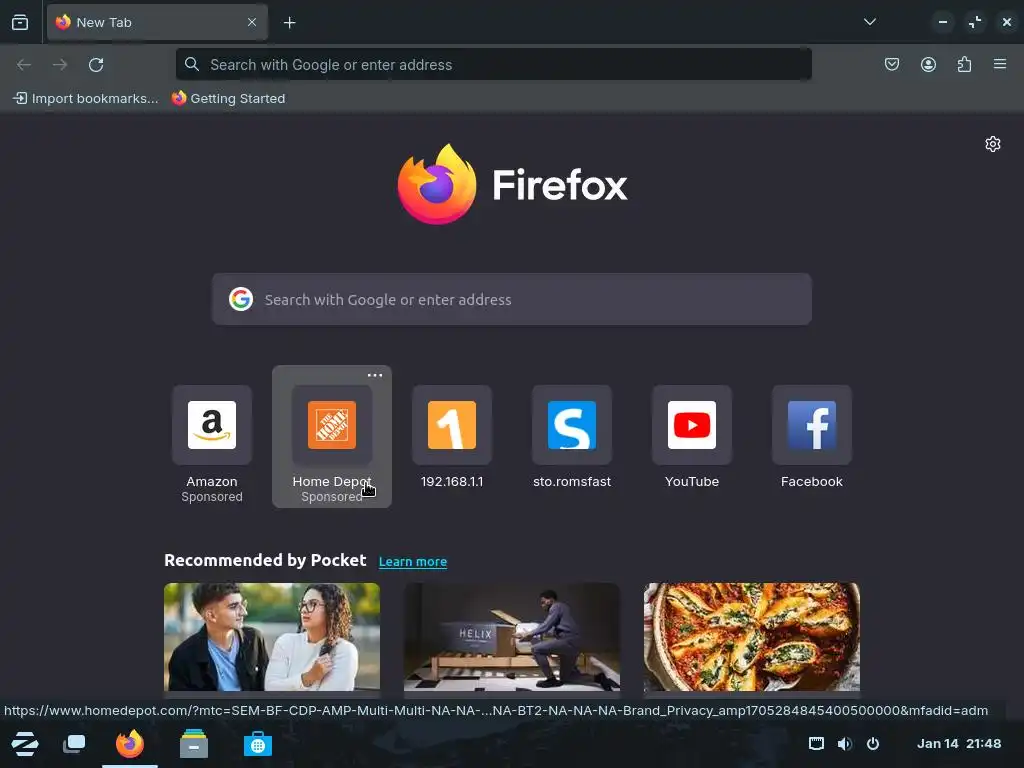
Task: Go forward with the forward arrow
Action: (60, 65)
